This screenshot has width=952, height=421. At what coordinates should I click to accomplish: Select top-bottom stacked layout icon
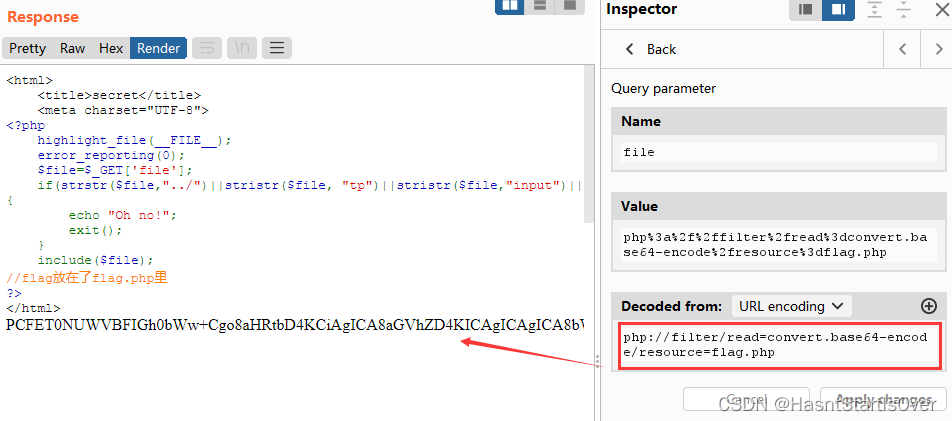pyautogui.click(x=540, y=6)
